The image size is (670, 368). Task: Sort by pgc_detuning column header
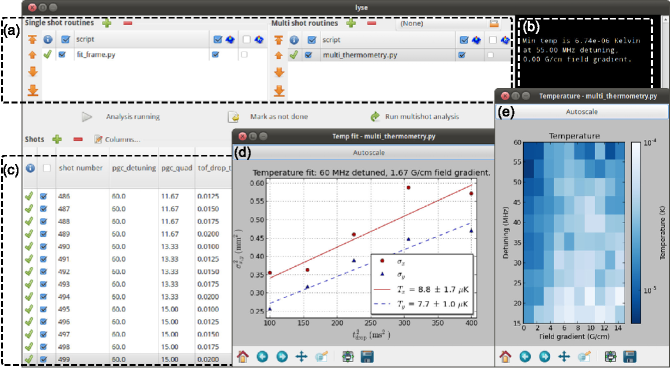(x=134, y=168)
